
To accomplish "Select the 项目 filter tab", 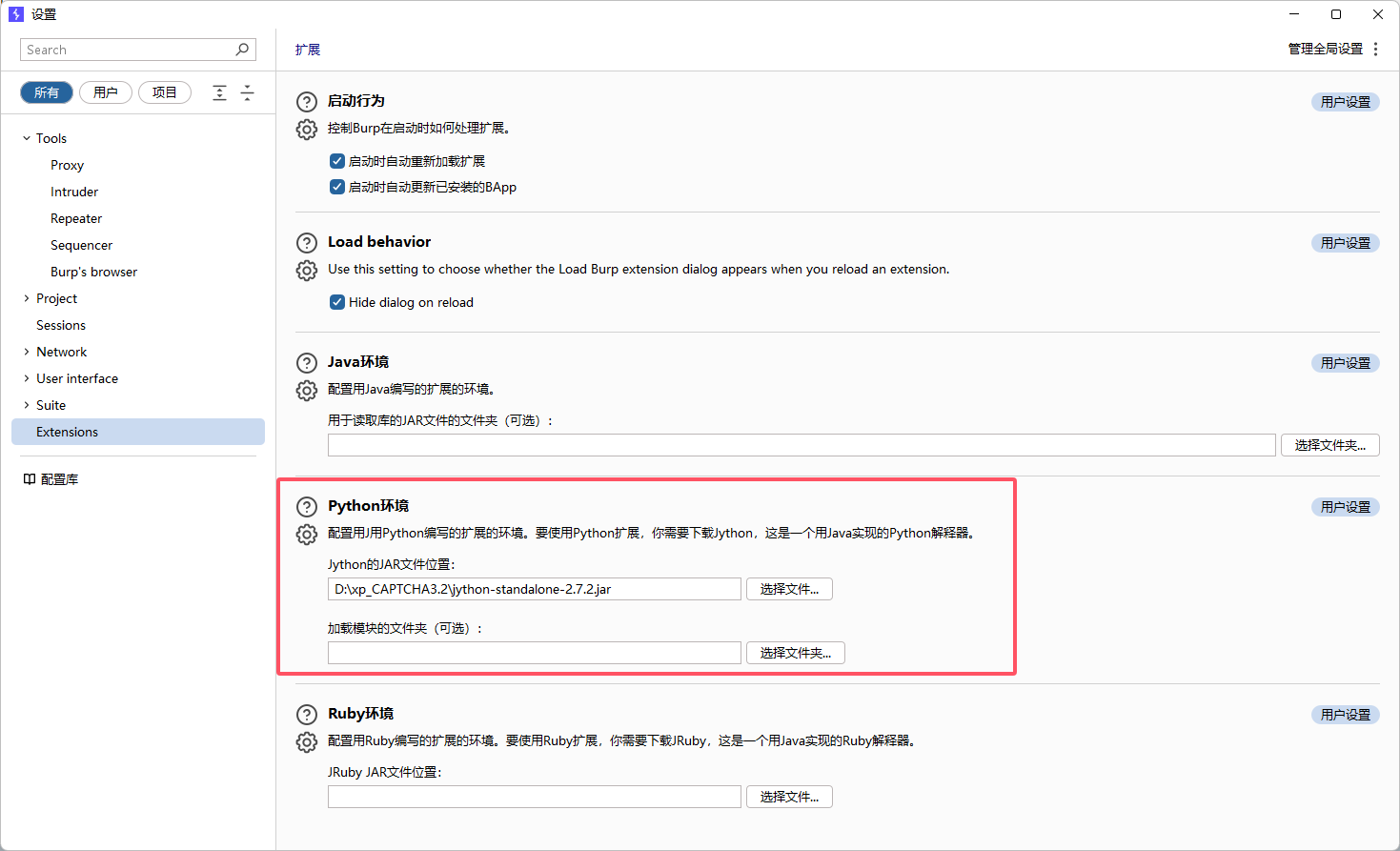I will click(x=165, y=92).
